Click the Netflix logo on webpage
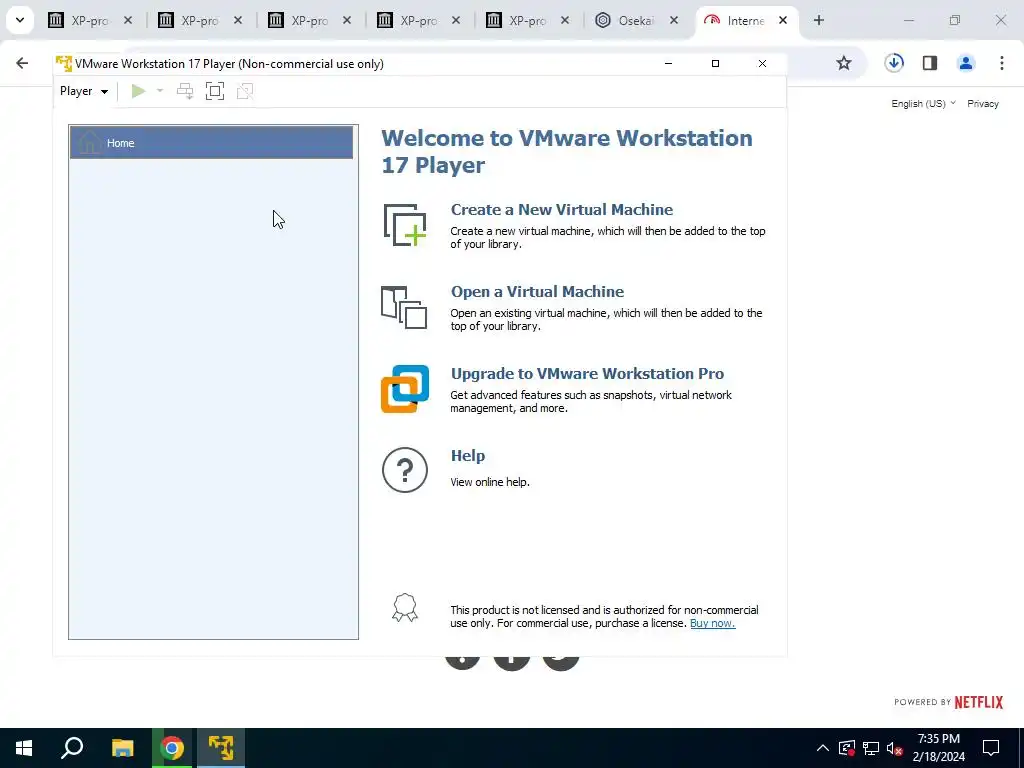 (x=978, y=702)
